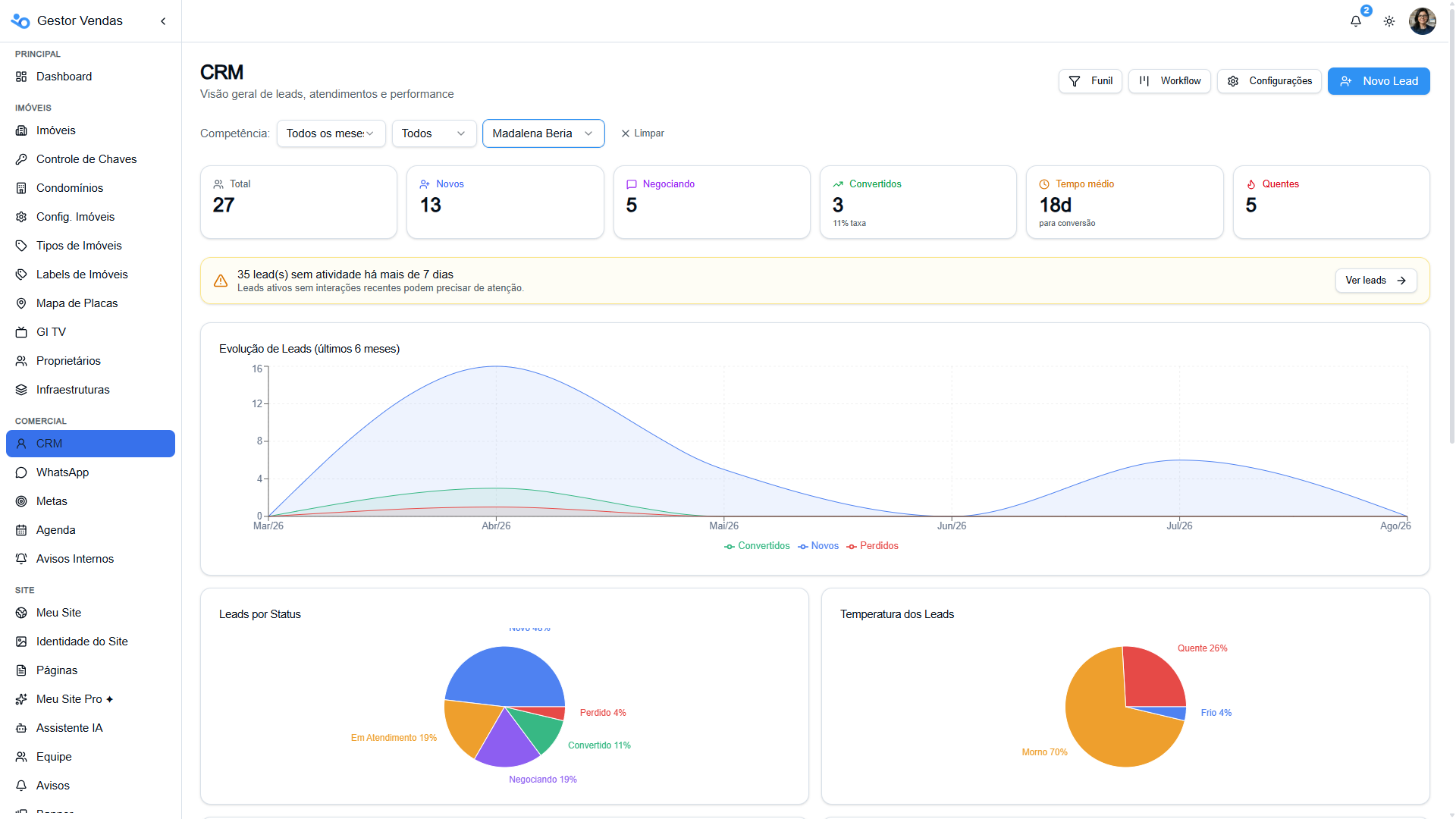Screen dimensions: 1456x819
Task: Toggle the Perdidos series in chart legend
Action: click(x=872, y=546)
